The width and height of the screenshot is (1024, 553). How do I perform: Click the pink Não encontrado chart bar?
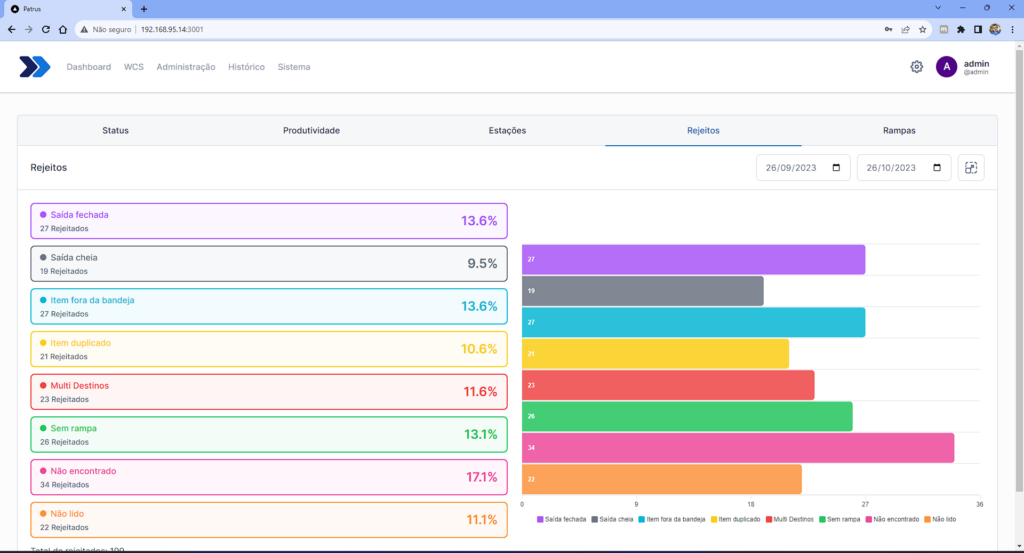tap(738, 448)
